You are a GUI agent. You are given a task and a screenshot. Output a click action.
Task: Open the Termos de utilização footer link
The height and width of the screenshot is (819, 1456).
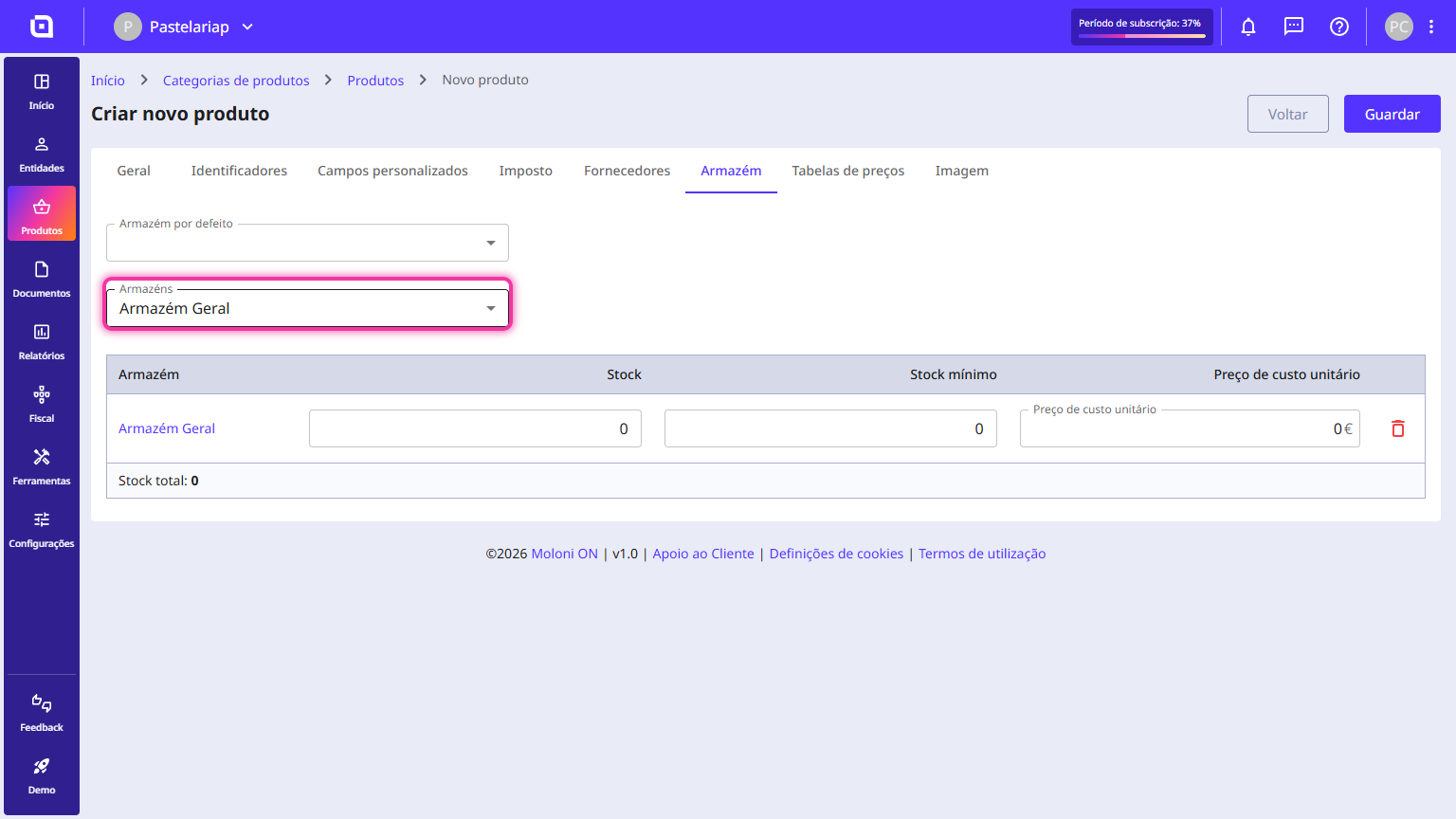coord(982,554)
